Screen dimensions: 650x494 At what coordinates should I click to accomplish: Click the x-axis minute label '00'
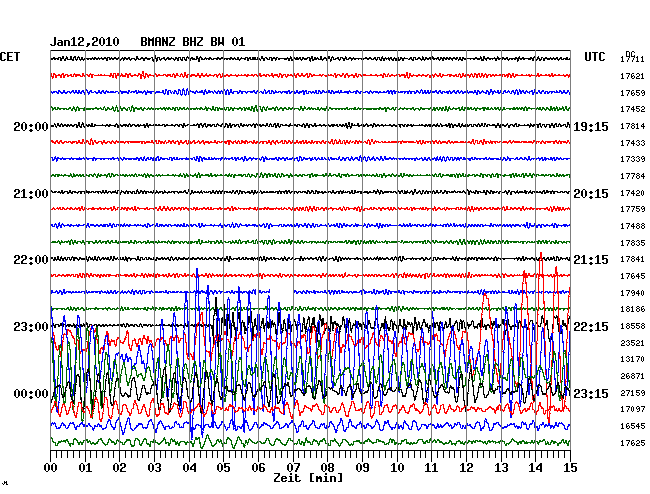(51, 468)
